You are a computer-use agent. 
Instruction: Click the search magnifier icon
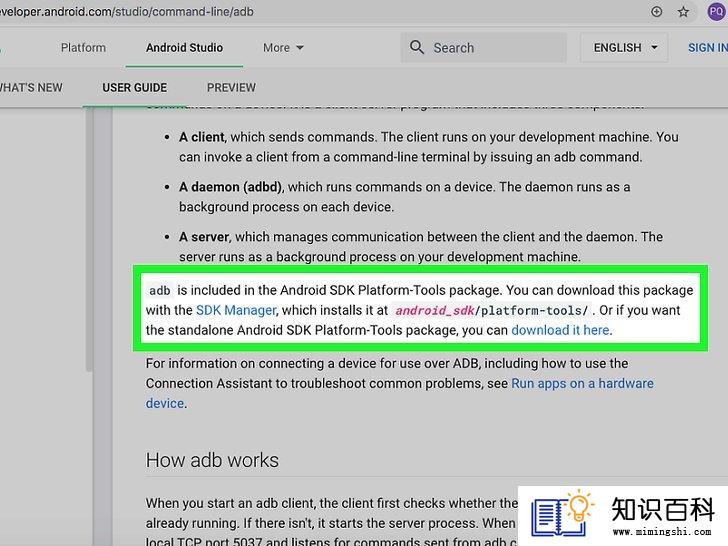coord(416,47)
